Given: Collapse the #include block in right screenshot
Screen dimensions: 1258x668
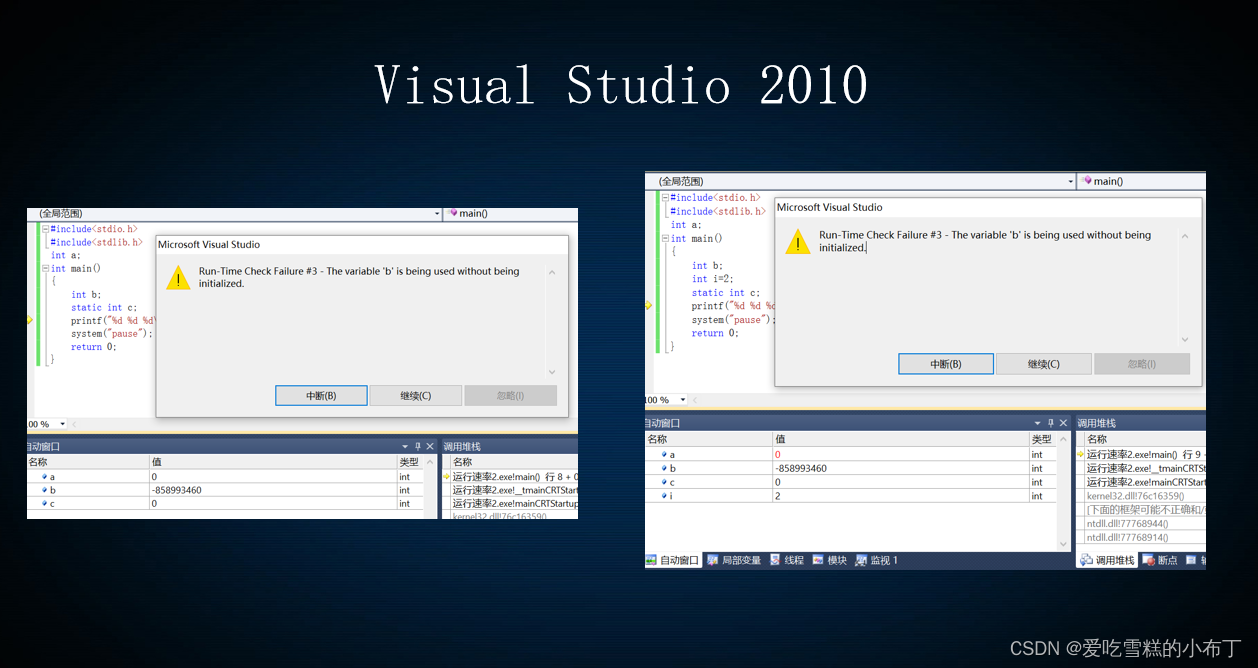Looking at the screenshot, I should pyautogui.click(x=665, y=198).
